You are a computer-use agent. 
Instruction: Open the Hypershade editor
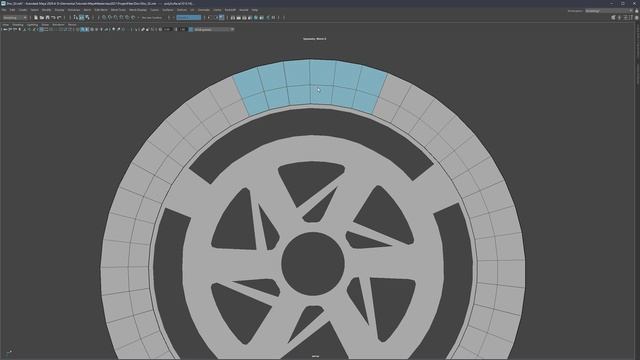point(255,18)
